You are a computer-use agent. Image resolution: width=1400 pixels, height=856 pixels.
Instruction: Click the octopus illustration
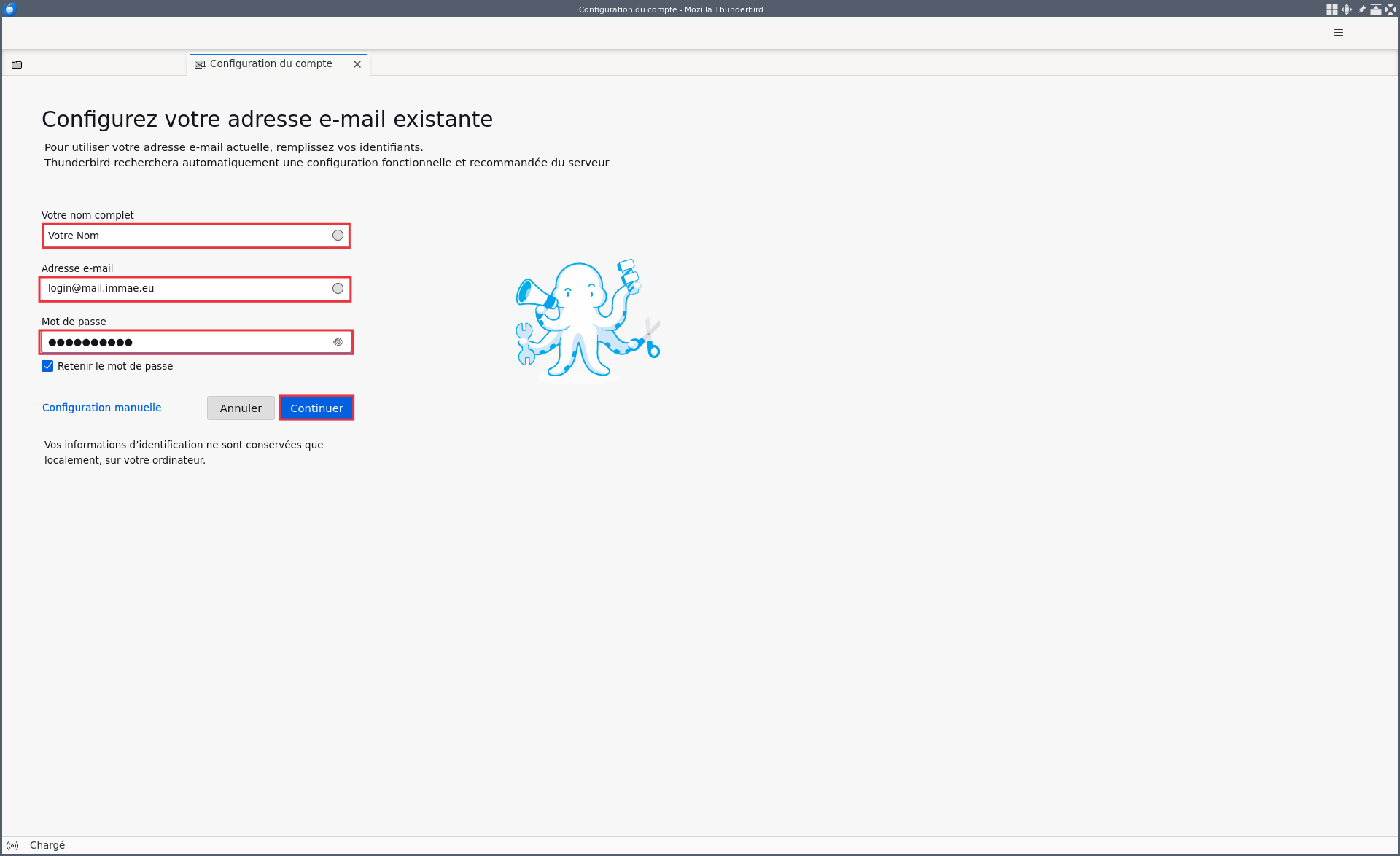(588, 319)
